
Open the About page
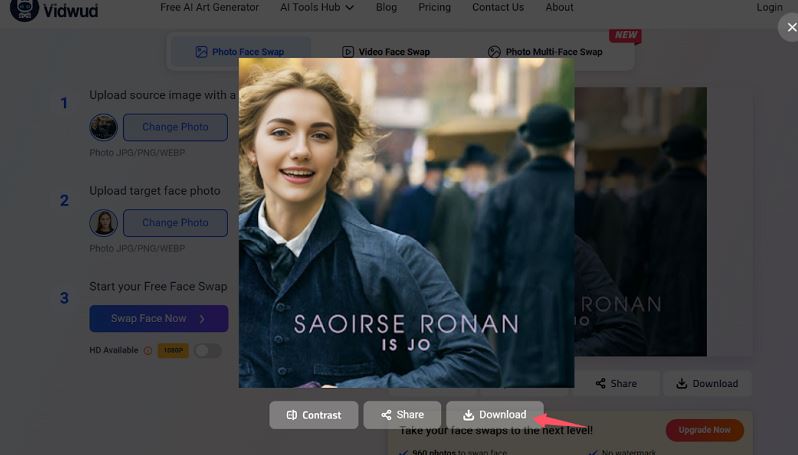point(559,7)
